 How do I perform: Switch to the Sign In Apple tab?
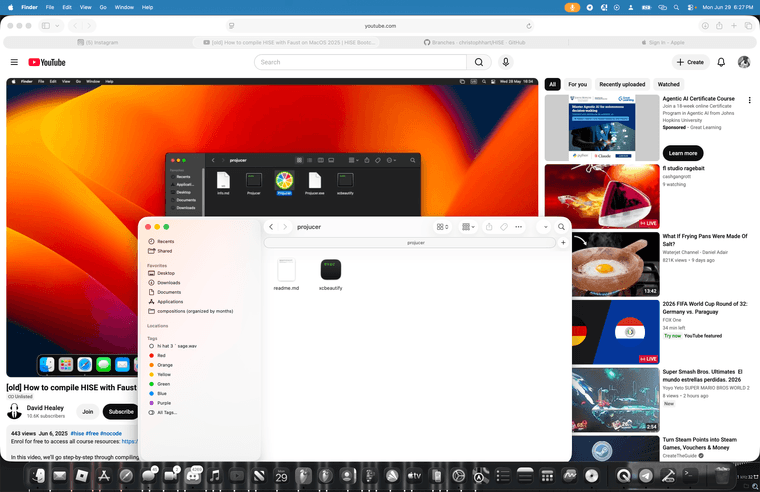(663, 43)
